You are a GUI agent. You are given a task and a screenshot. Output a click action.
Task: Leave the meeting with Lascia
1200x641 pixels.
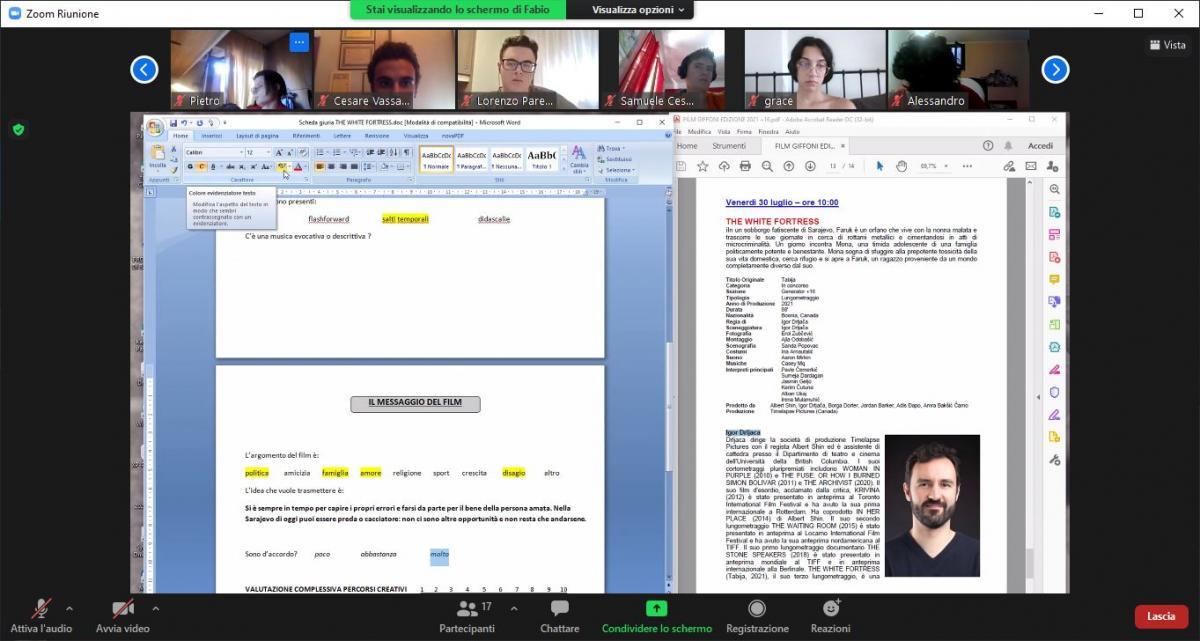tap(1161, 616)
